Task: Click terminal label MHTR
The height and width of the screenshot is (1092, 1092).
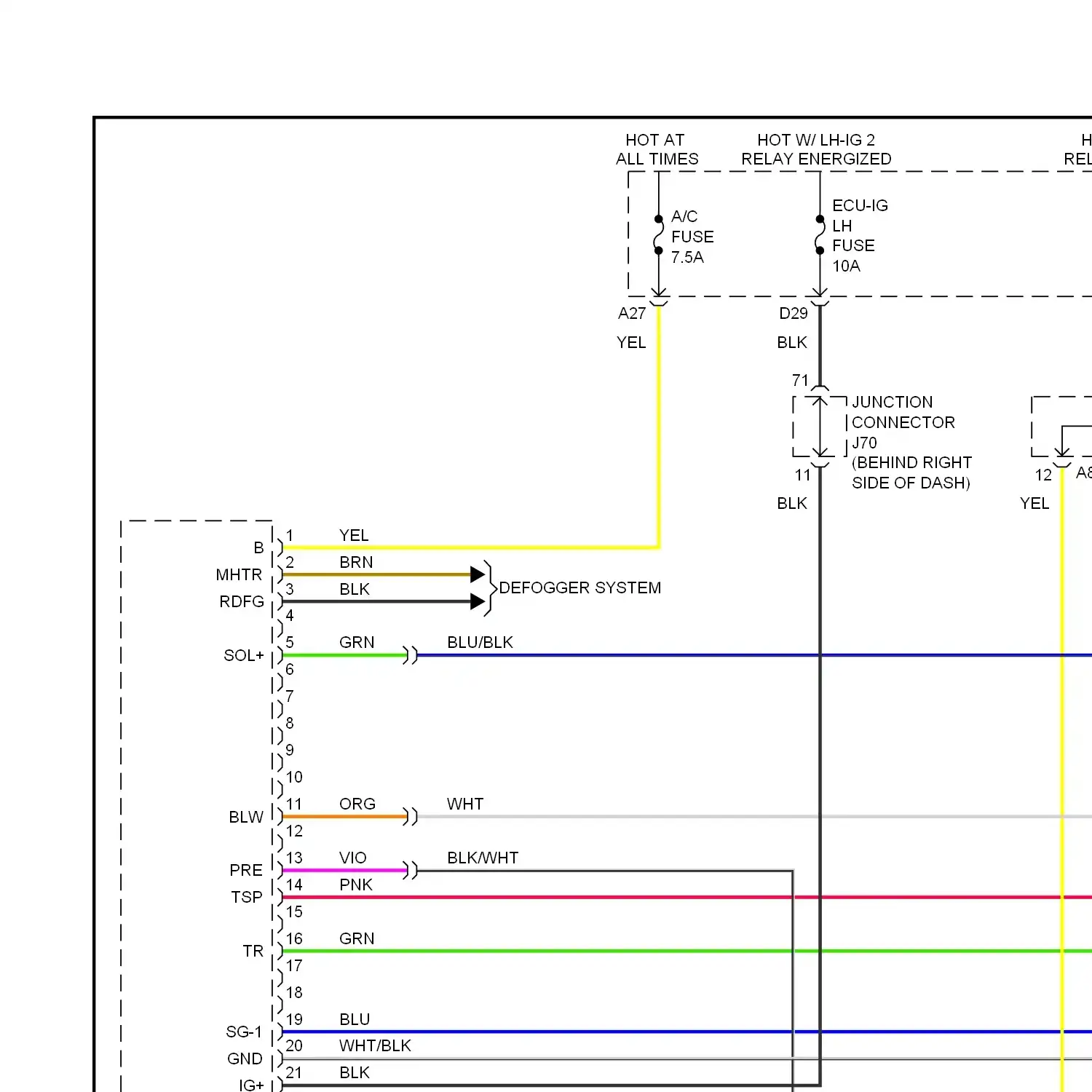Action: point(239,574)
